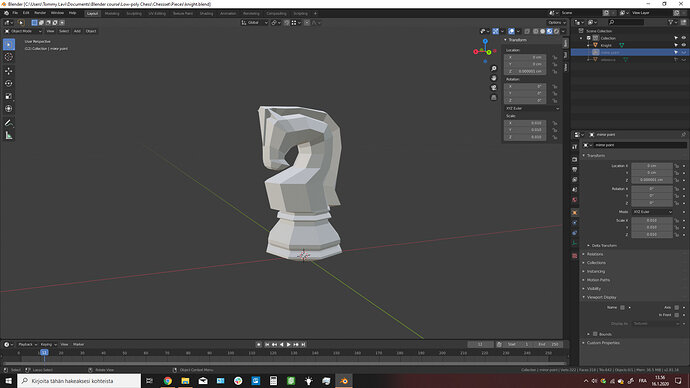Open the Options dropdown in viewport header
This screenshot has height=388, width=690.
(556, 22)
